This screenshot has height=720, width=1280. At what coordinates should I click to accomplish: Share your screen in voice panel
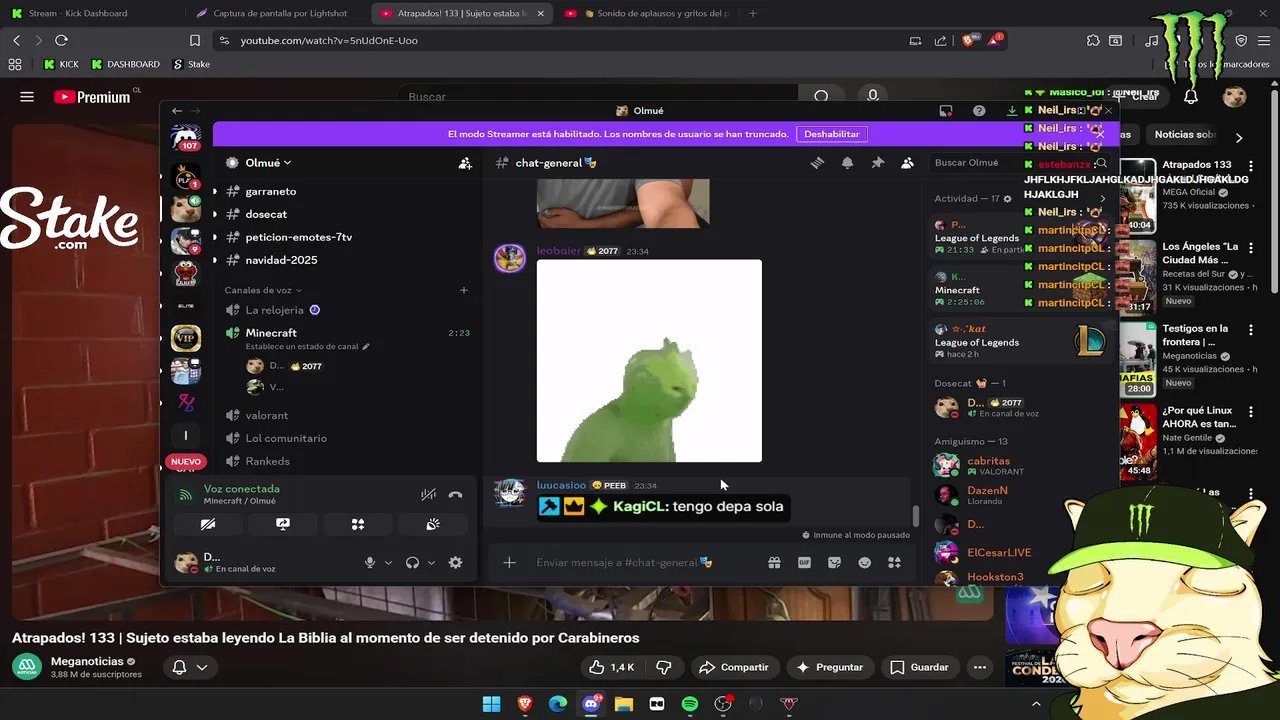(283, 524)
